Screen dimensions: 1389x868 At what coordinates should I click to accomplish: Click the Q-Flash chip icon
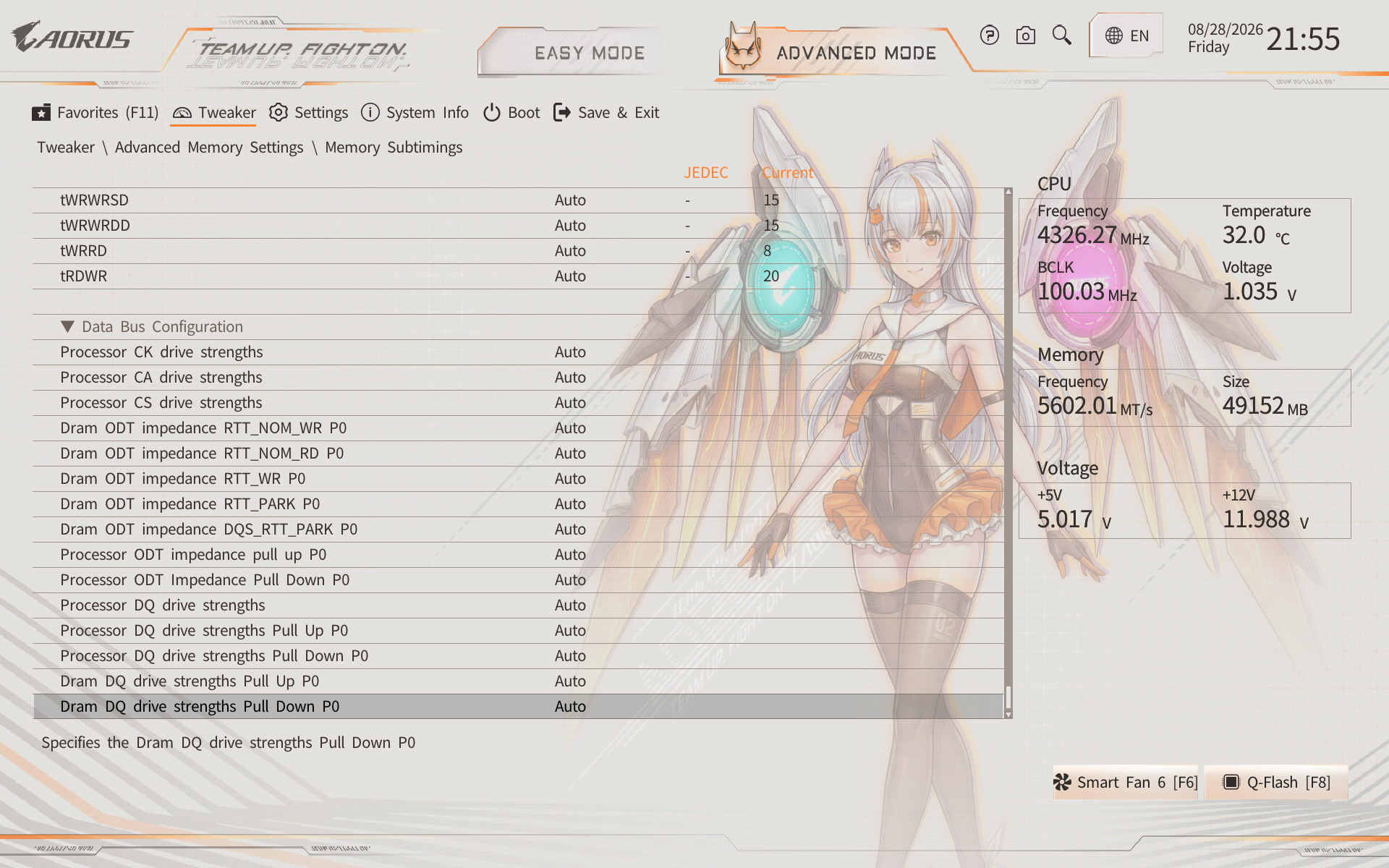pos(1231,782)
